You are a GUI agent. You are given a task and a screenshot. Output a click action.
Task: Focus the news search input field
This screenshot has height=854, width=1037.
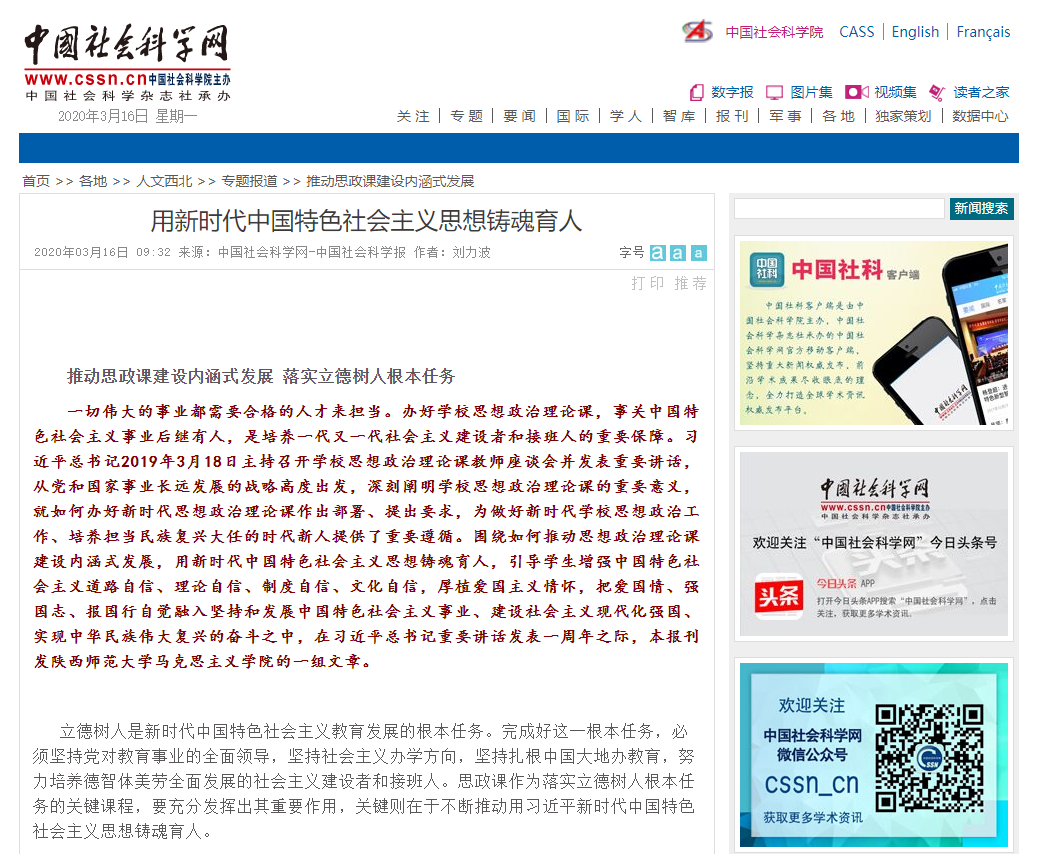[x=839, y=208]
